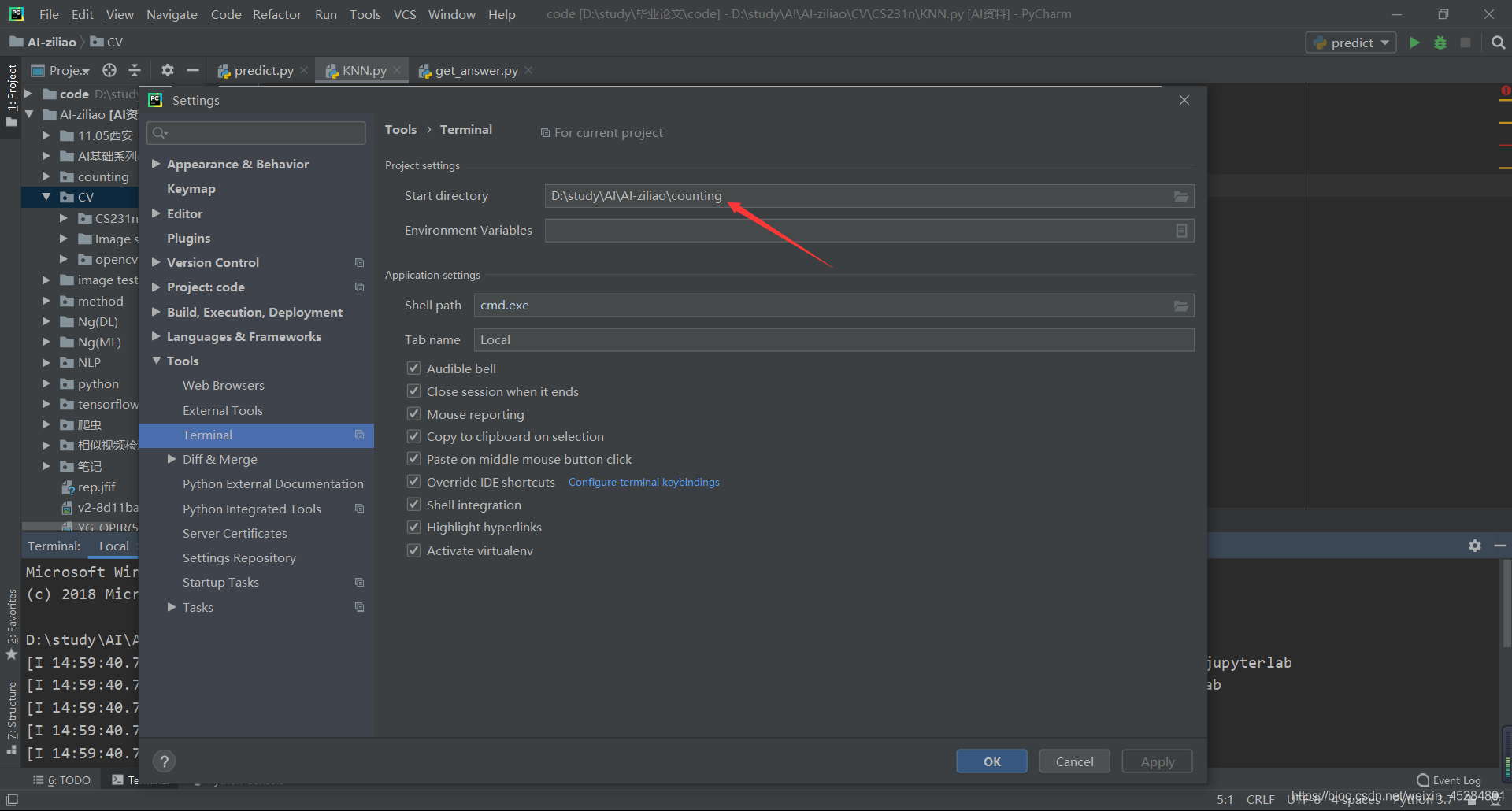Screen dimensions: 1512x811
Task: Toggle Paste on middle mouse button click
Action: click(413, 458)
